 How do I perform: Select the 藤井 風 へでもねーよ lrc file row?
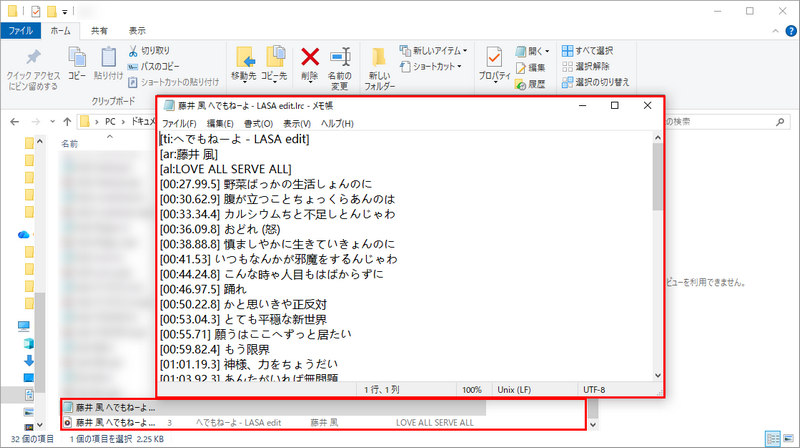point(274,408)
